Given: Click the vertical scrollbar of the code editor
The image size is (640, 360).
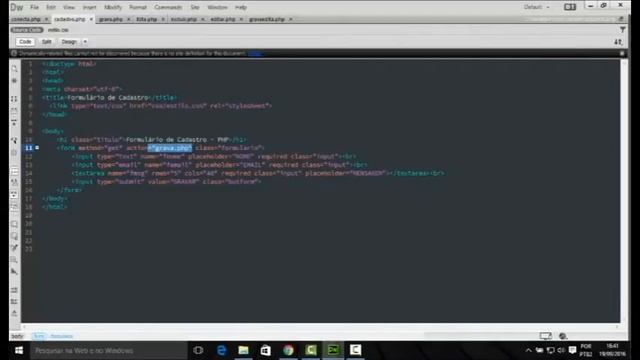Looking at the screenshot, I should 624,191.
